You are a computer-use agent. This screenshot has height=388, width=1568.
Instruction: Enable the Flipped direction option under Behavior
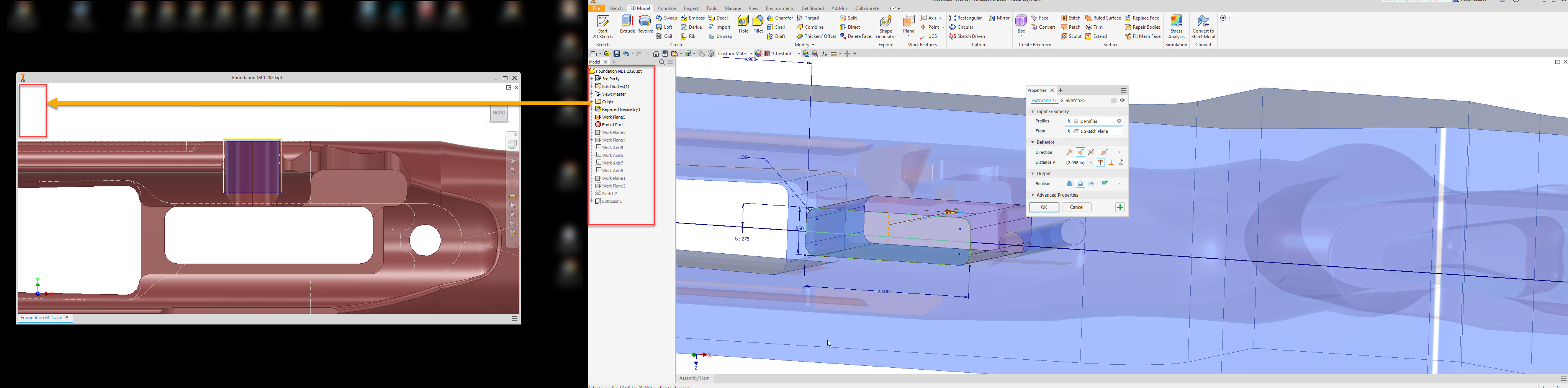1081,152
